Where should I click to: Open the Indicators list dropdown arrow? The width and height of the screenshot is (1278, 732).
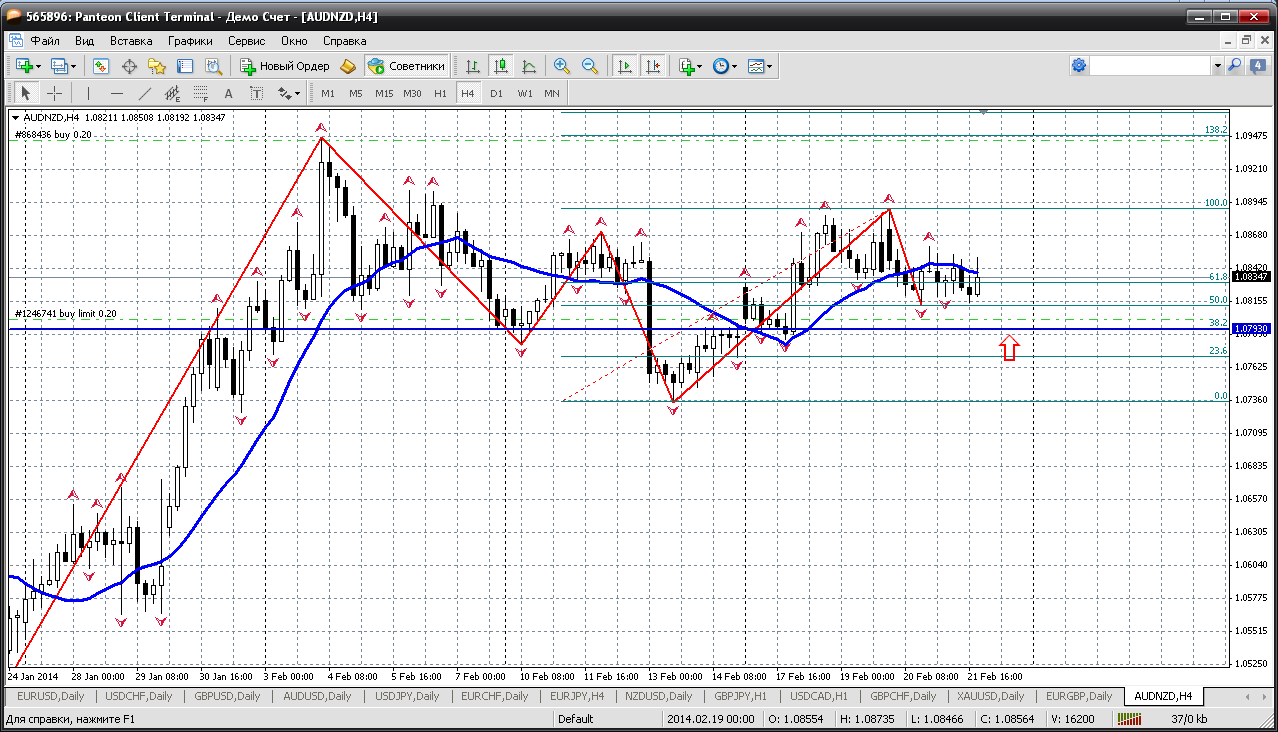(x=700, y=66)
